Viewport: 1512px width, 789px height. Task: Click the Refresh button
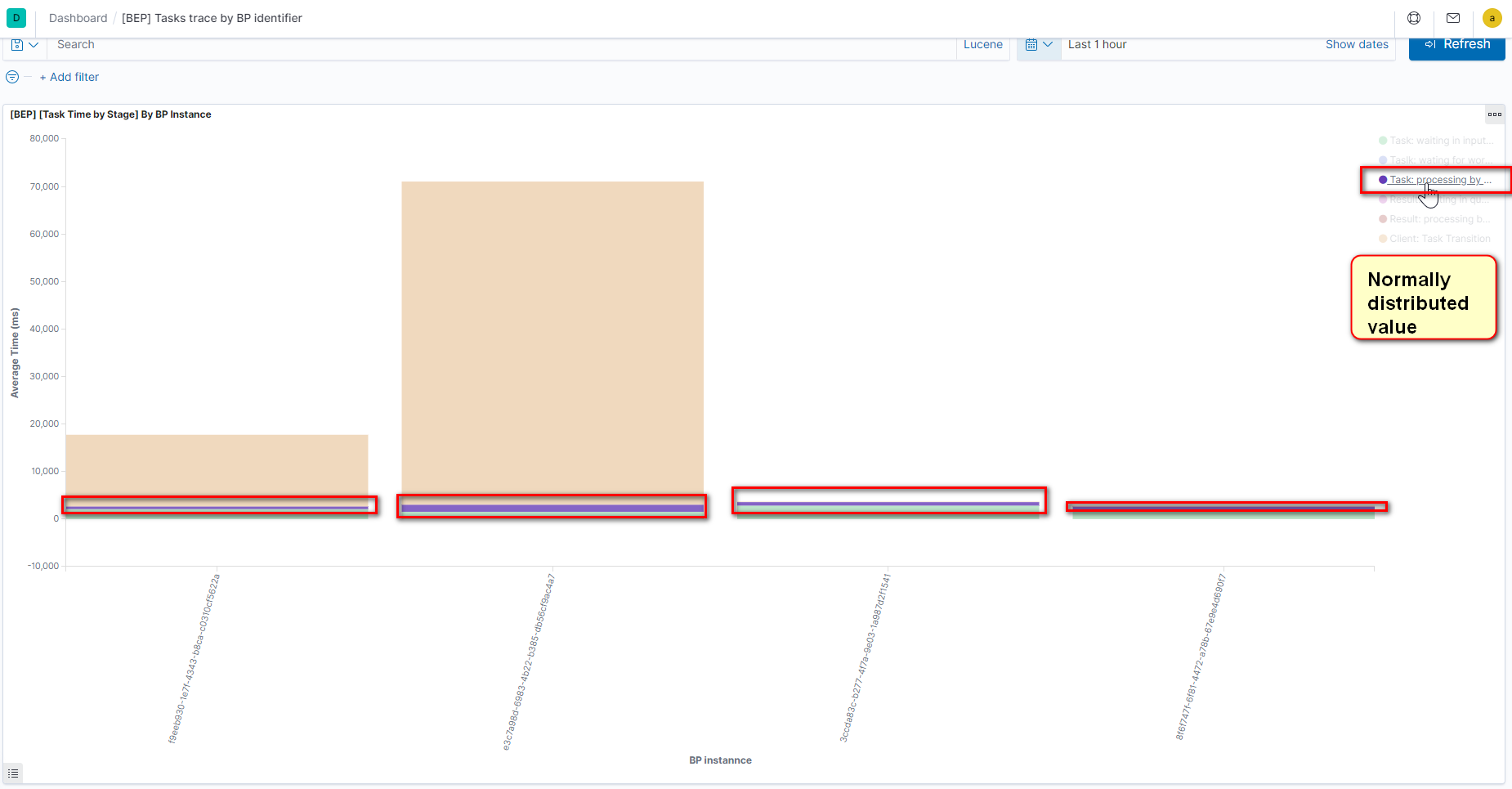[x=1457, y=45]
